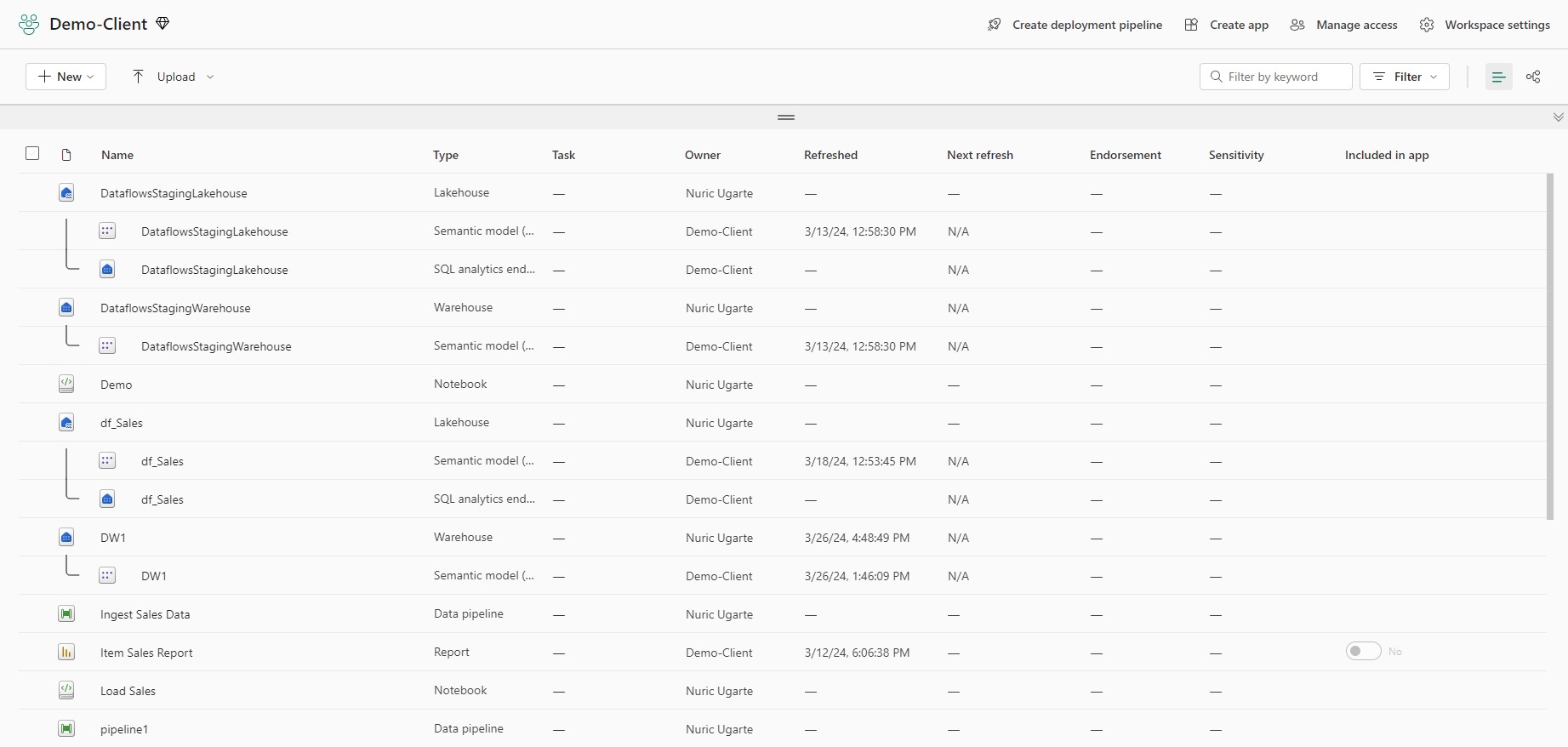Switch to lineage view icon
This screenshot has height=747, width=1568.
pos(1533,77)
